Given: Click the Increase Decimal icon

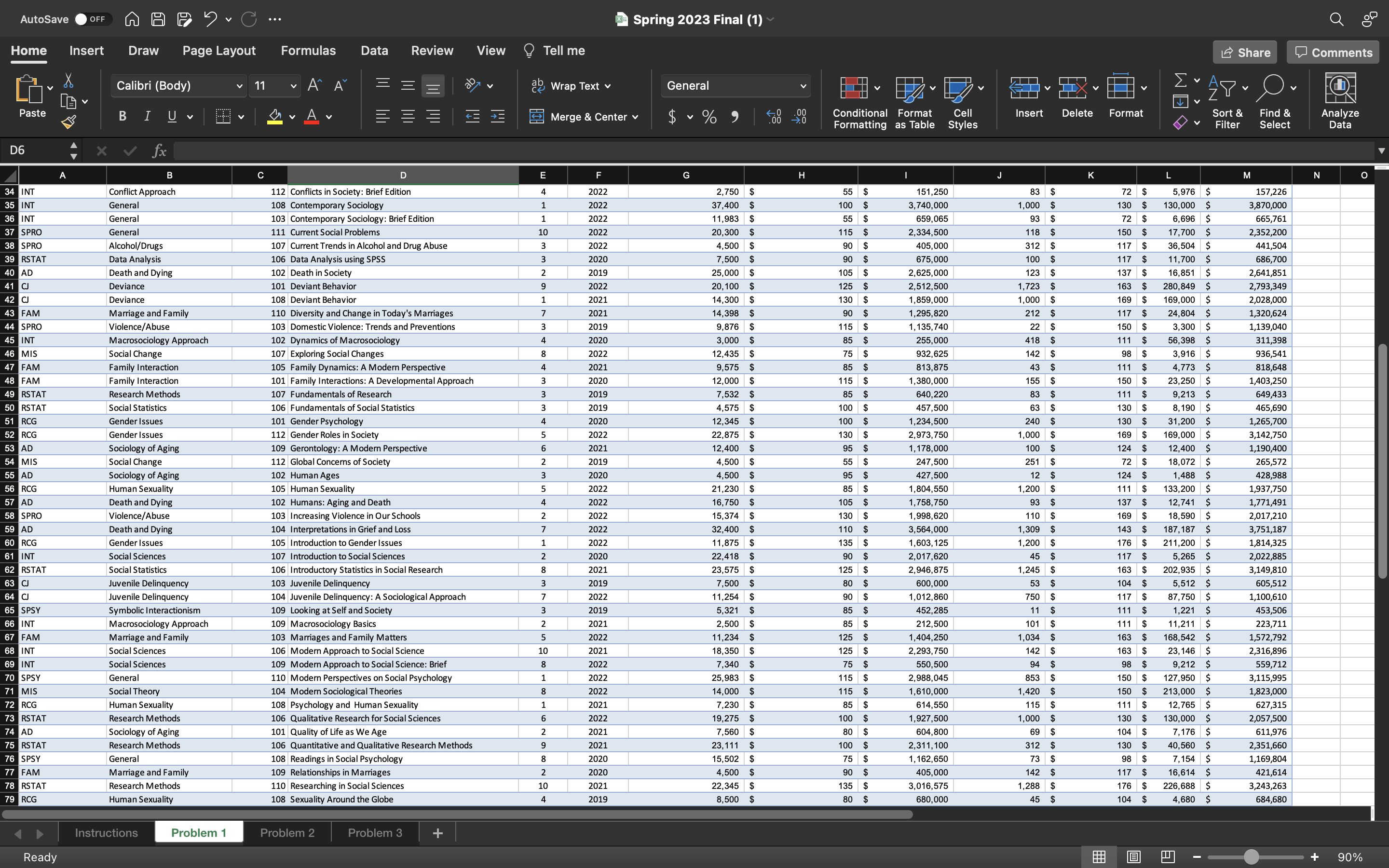Looking at the screenshot, I should 774,117.
